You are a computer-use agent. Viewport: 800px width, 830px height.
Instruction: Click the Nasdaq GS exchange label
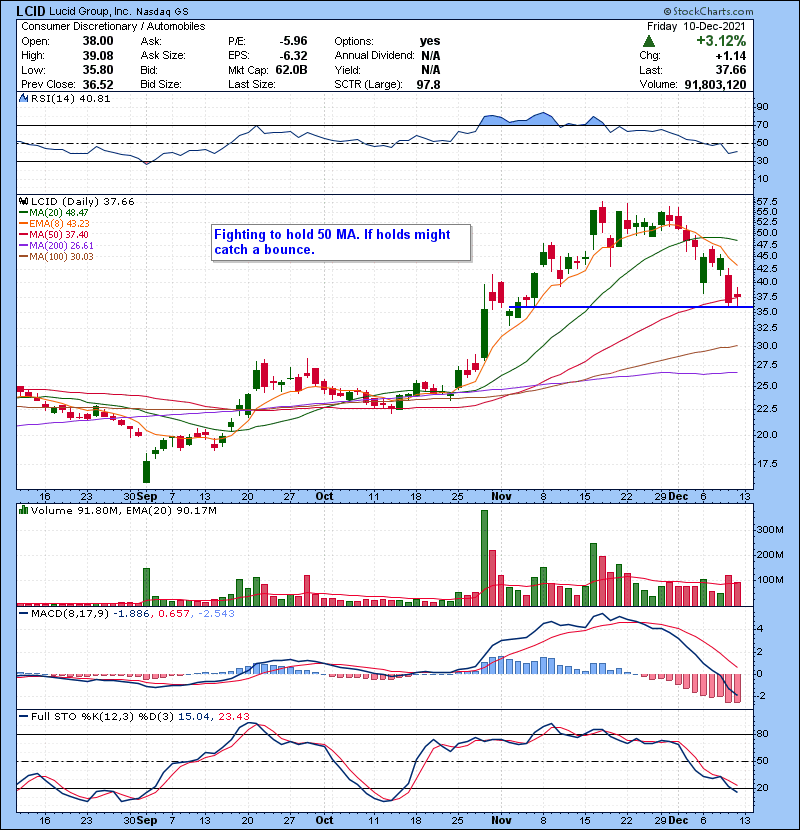[x=162, y=12]
